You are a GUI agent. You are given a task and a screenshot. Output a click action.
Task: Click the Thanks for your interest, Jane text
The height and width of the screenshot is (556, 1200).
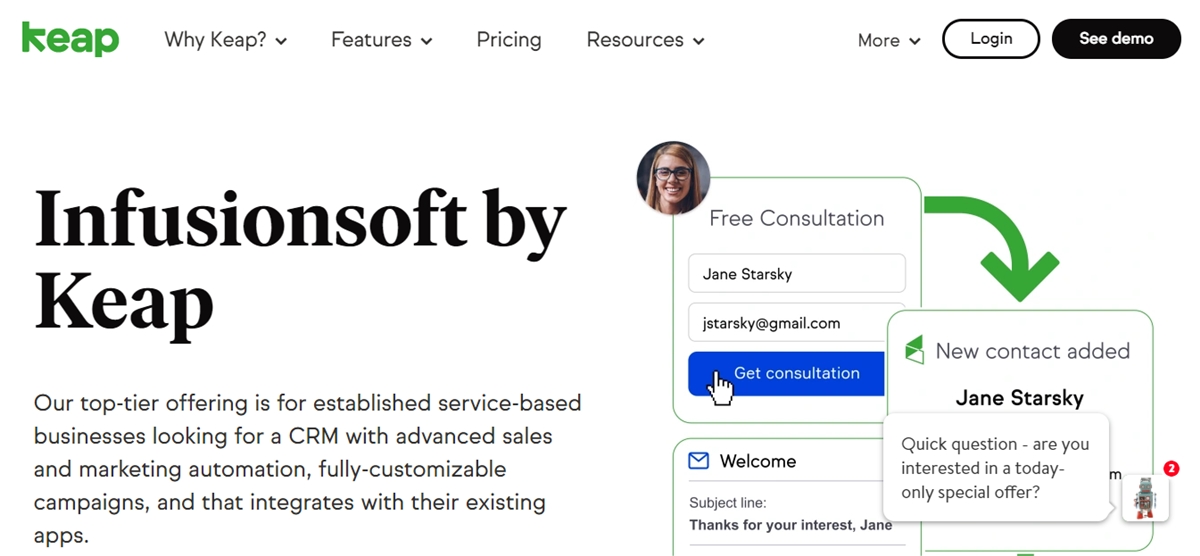[790, 525]
